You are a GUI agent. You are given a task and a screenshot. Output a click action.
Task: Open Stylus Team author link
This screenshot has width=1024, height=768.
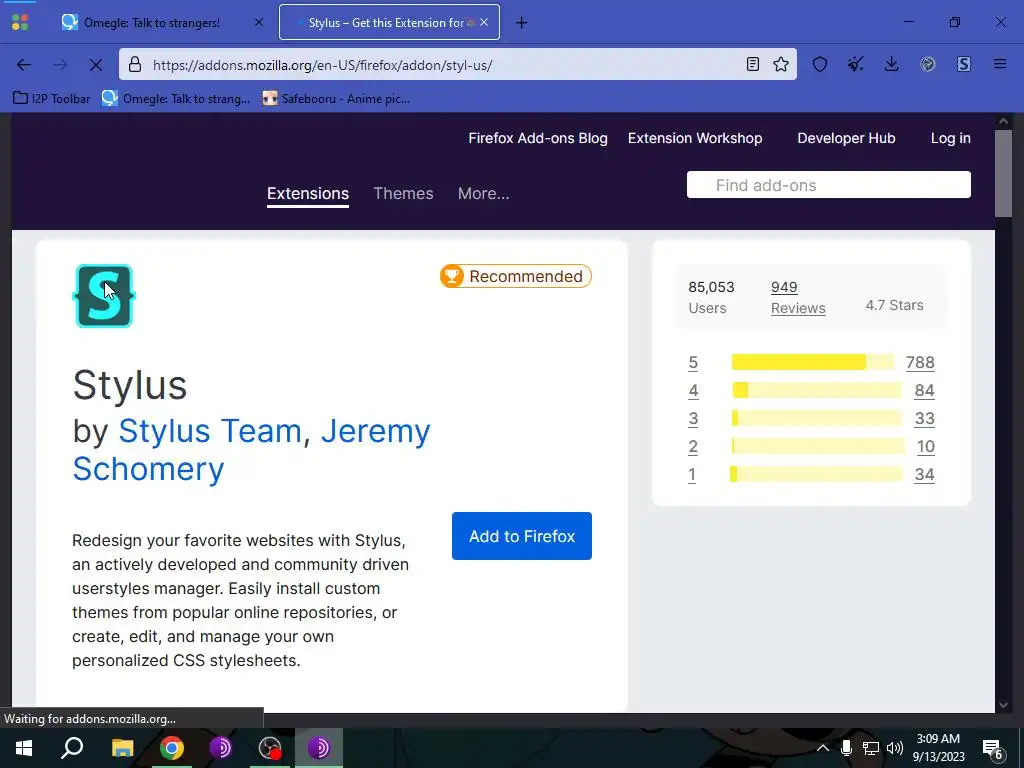[210, 431]
